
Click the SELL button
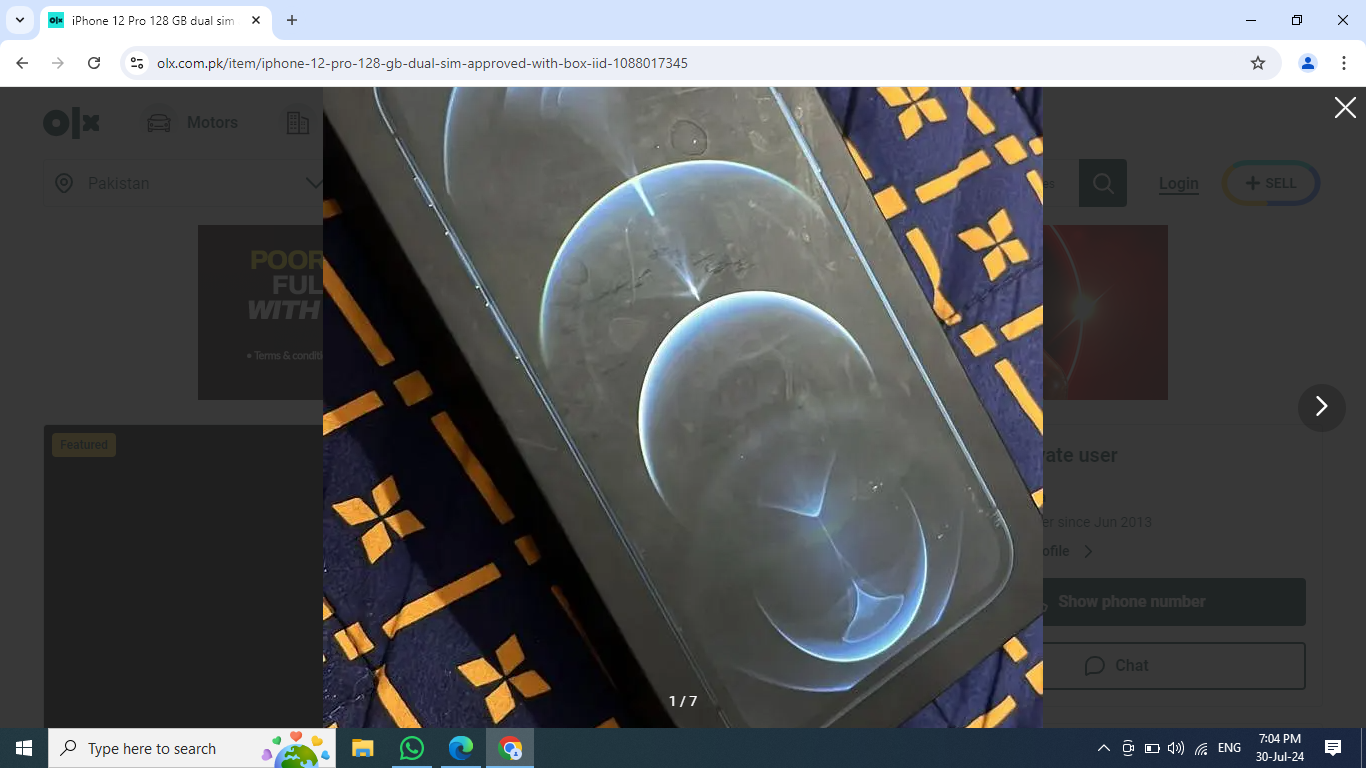pos(1271,183)
